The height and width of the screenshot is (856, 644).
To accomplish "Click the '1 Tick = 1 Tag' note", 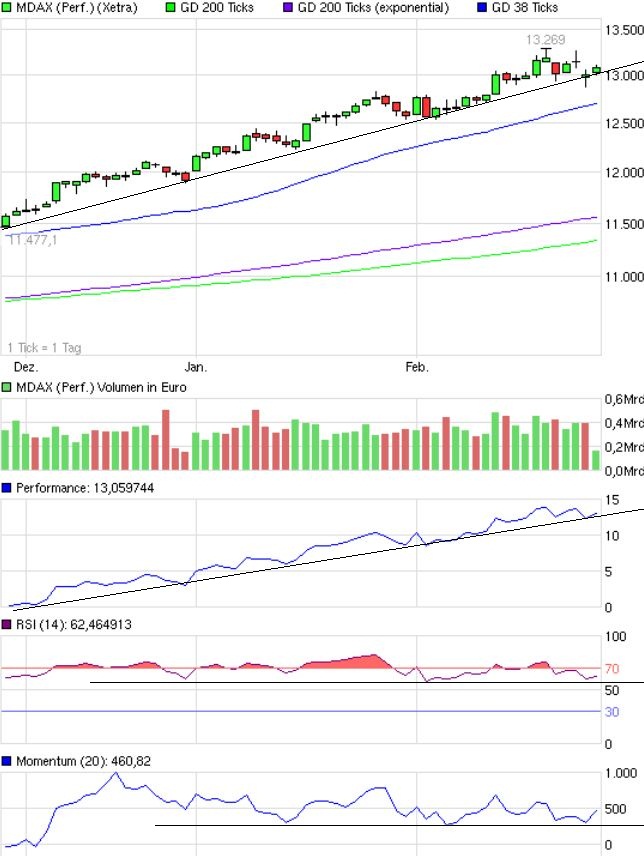I will tap(44, 347).
